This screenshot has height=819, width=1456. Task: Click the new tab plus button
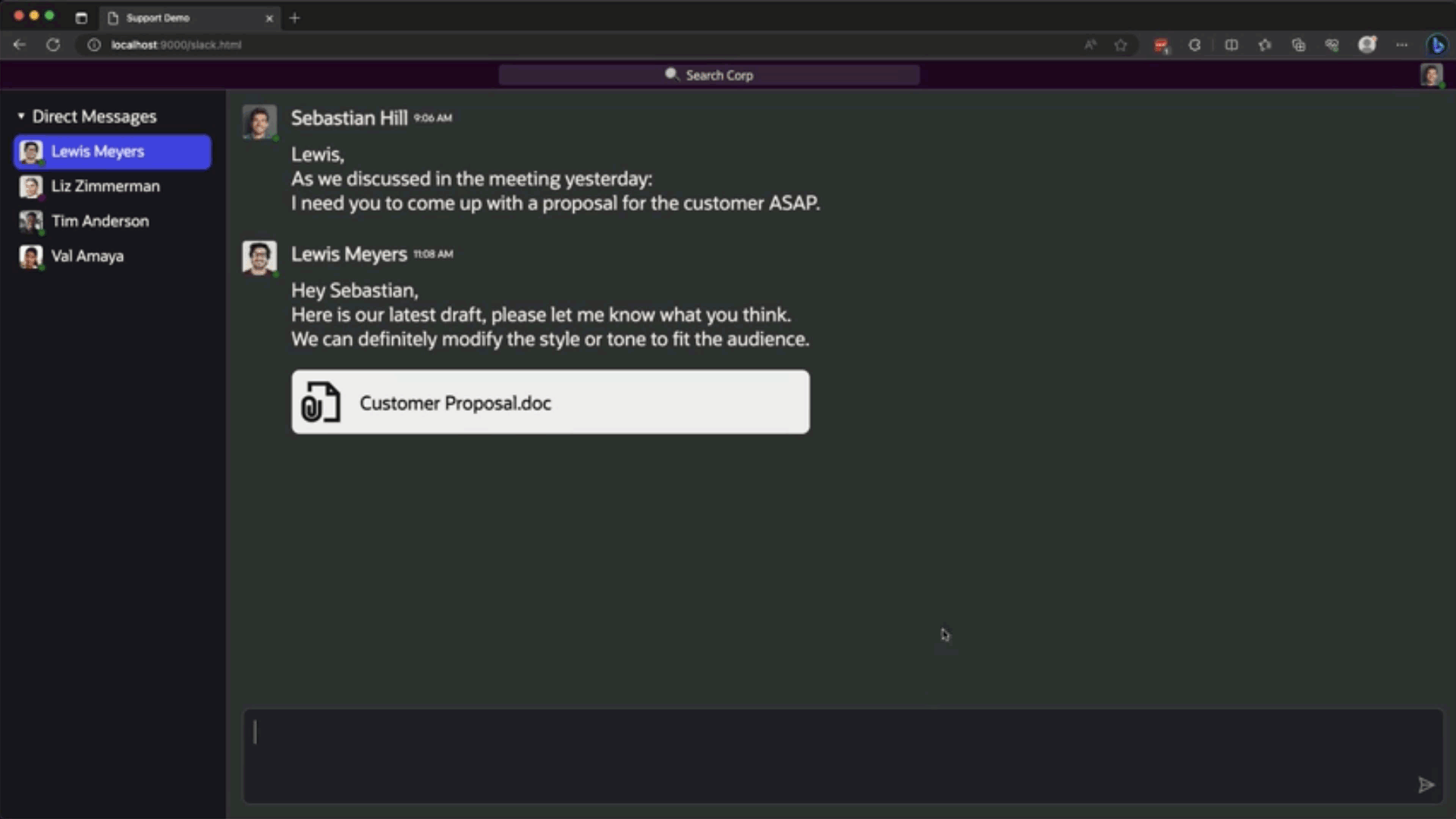295,17
